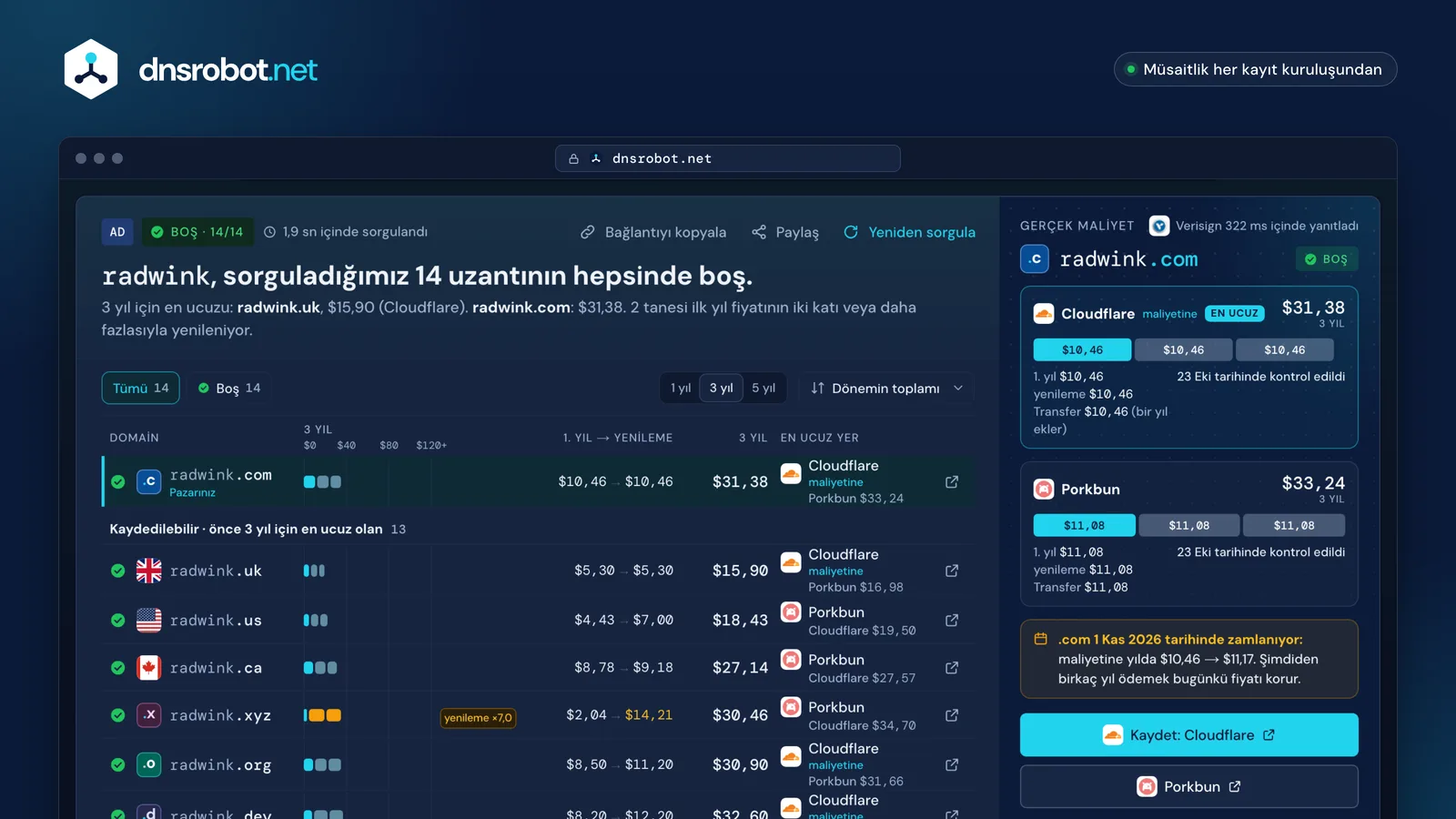Click the Kaydet: Cloudflare button

(x=1189, y=735)
